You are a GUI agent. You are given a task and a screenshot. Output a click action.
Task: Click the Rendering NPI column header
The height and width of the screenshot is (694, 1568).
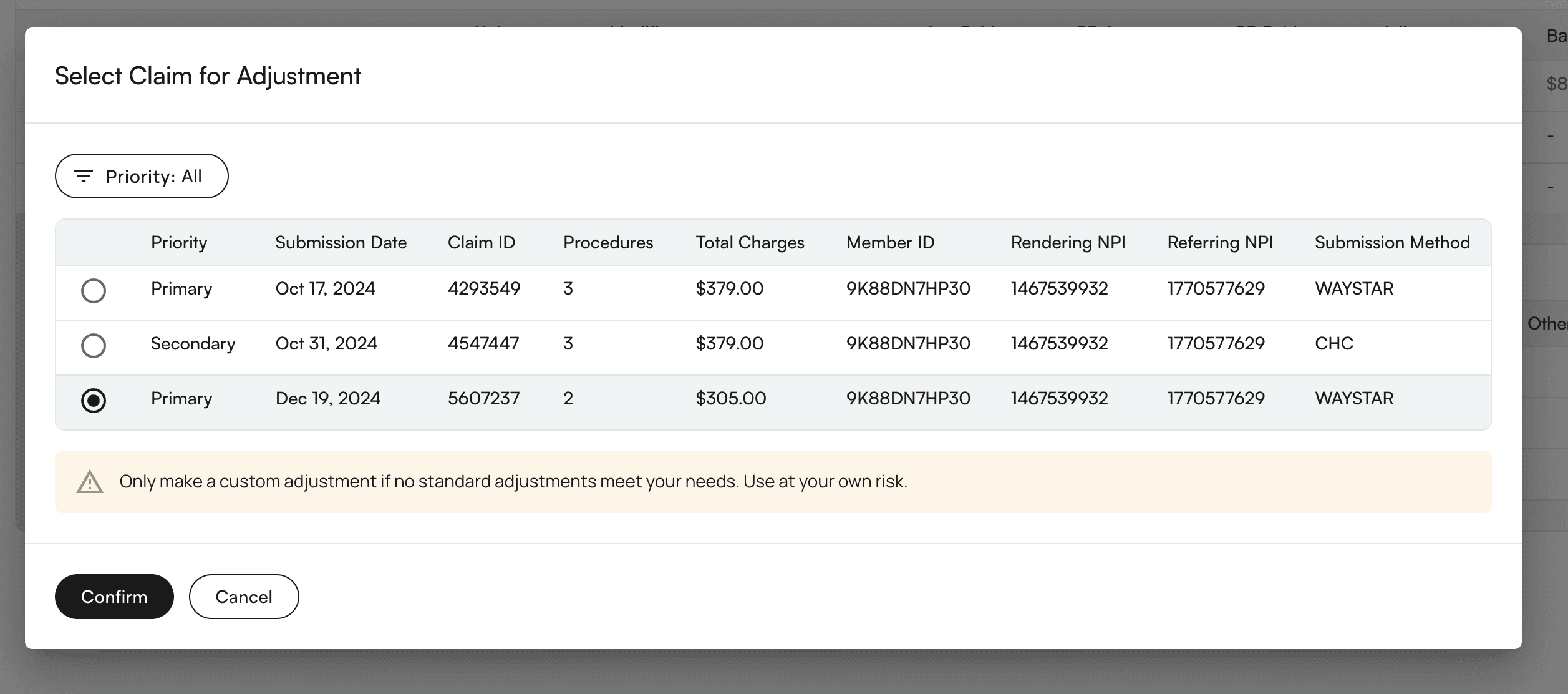click(x=1068, y=243)
